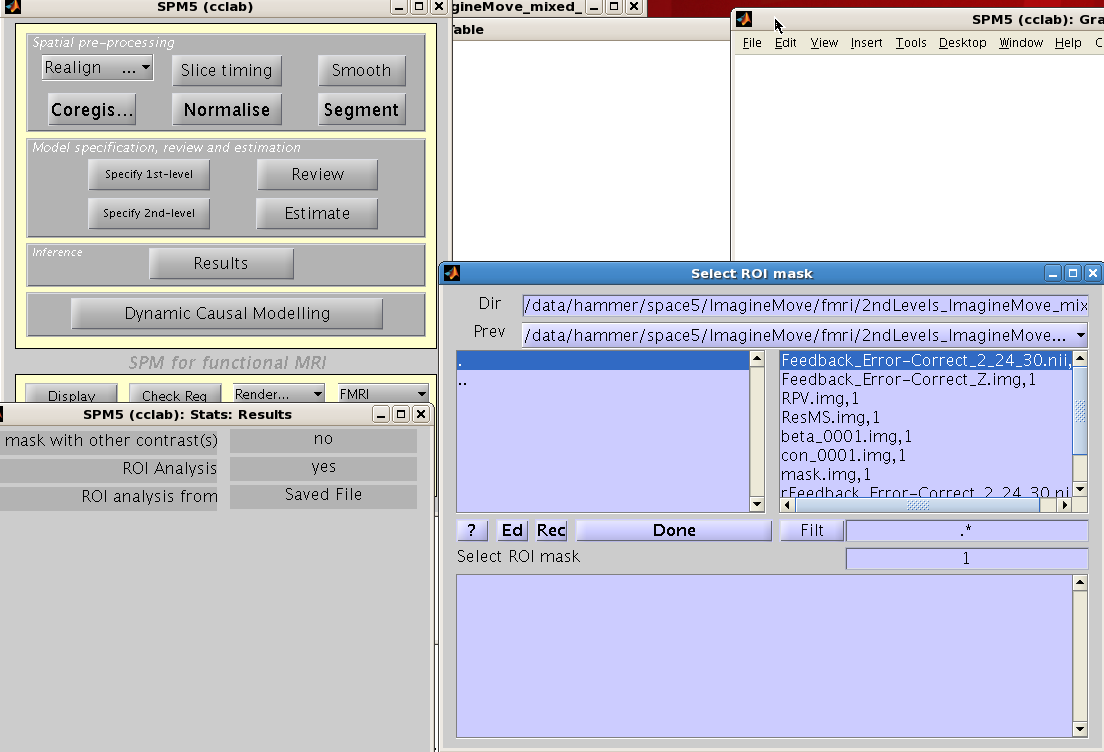Viewport: 1104px width, 752px height.
Task: Select the single-dot current directory entry
Action: pos(603,361)
